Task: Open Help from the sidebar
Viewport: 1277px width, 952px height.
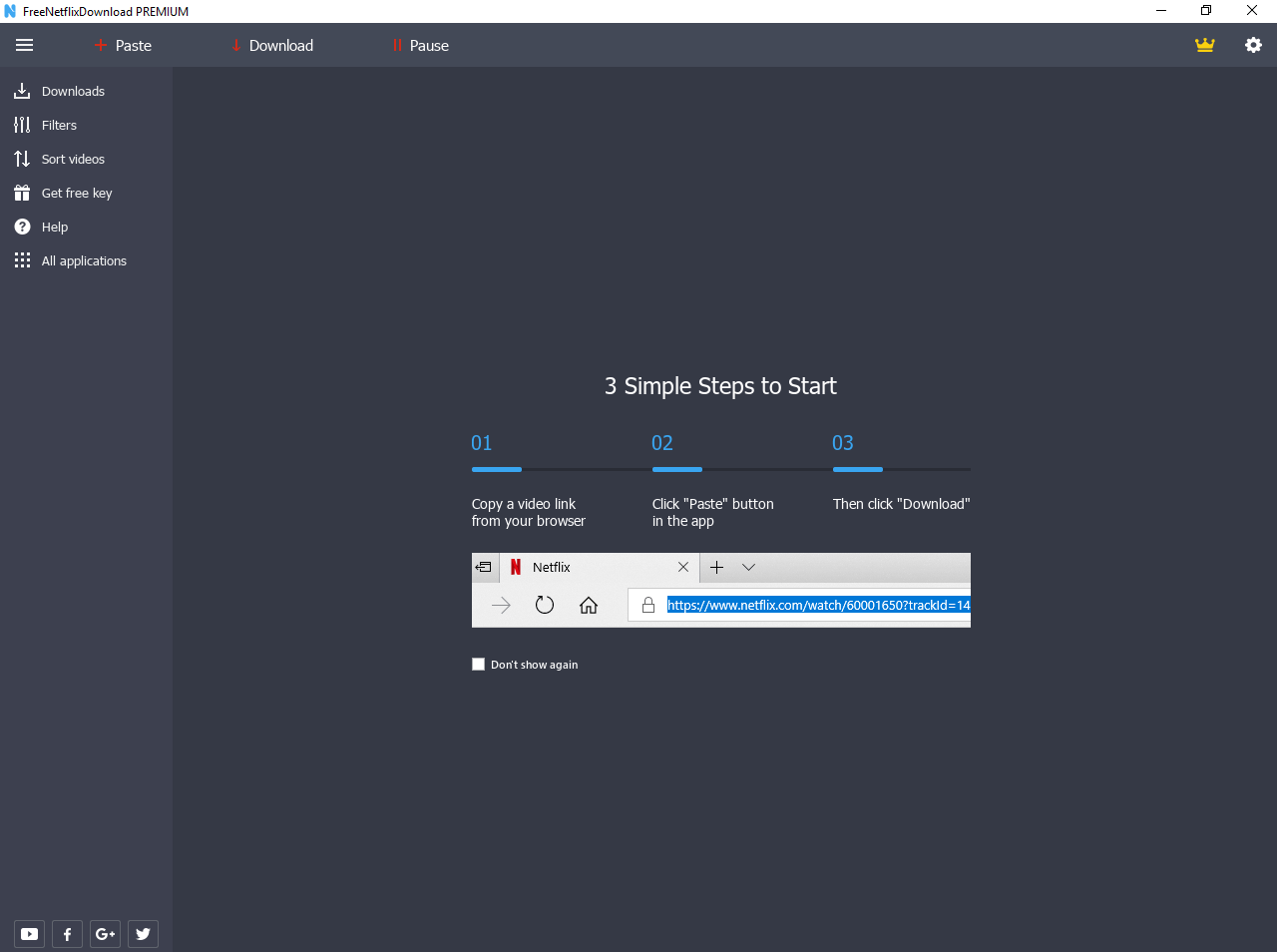Action: coord(54,228)
